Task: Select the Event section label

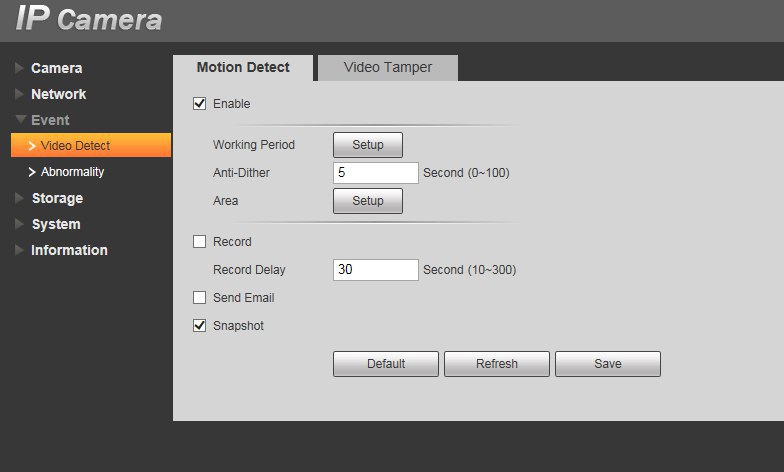Action: coord(50,120)
